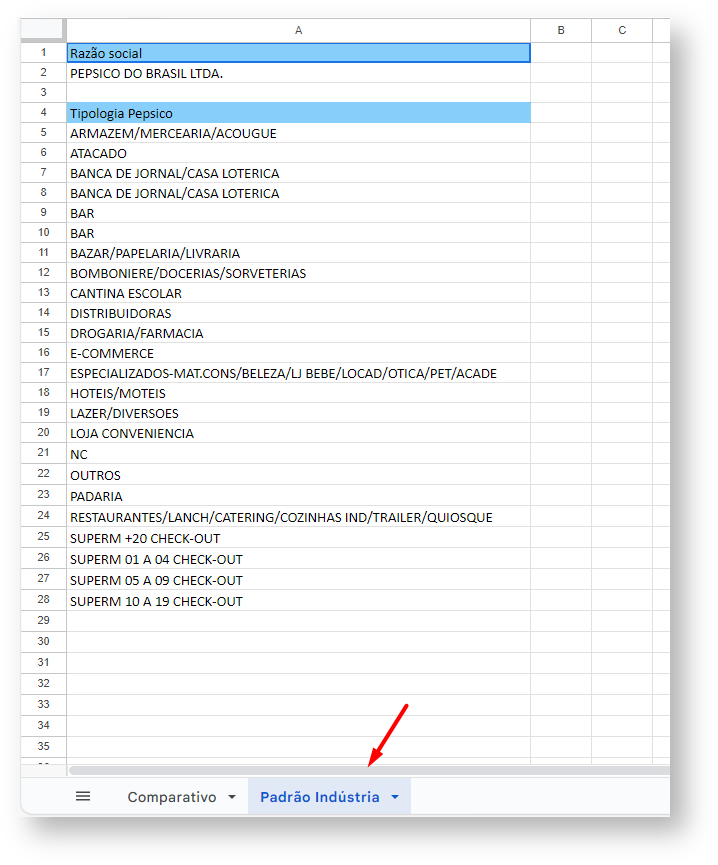Select the 'HOTEIS/MOTEIS' cell

point(298,393)
